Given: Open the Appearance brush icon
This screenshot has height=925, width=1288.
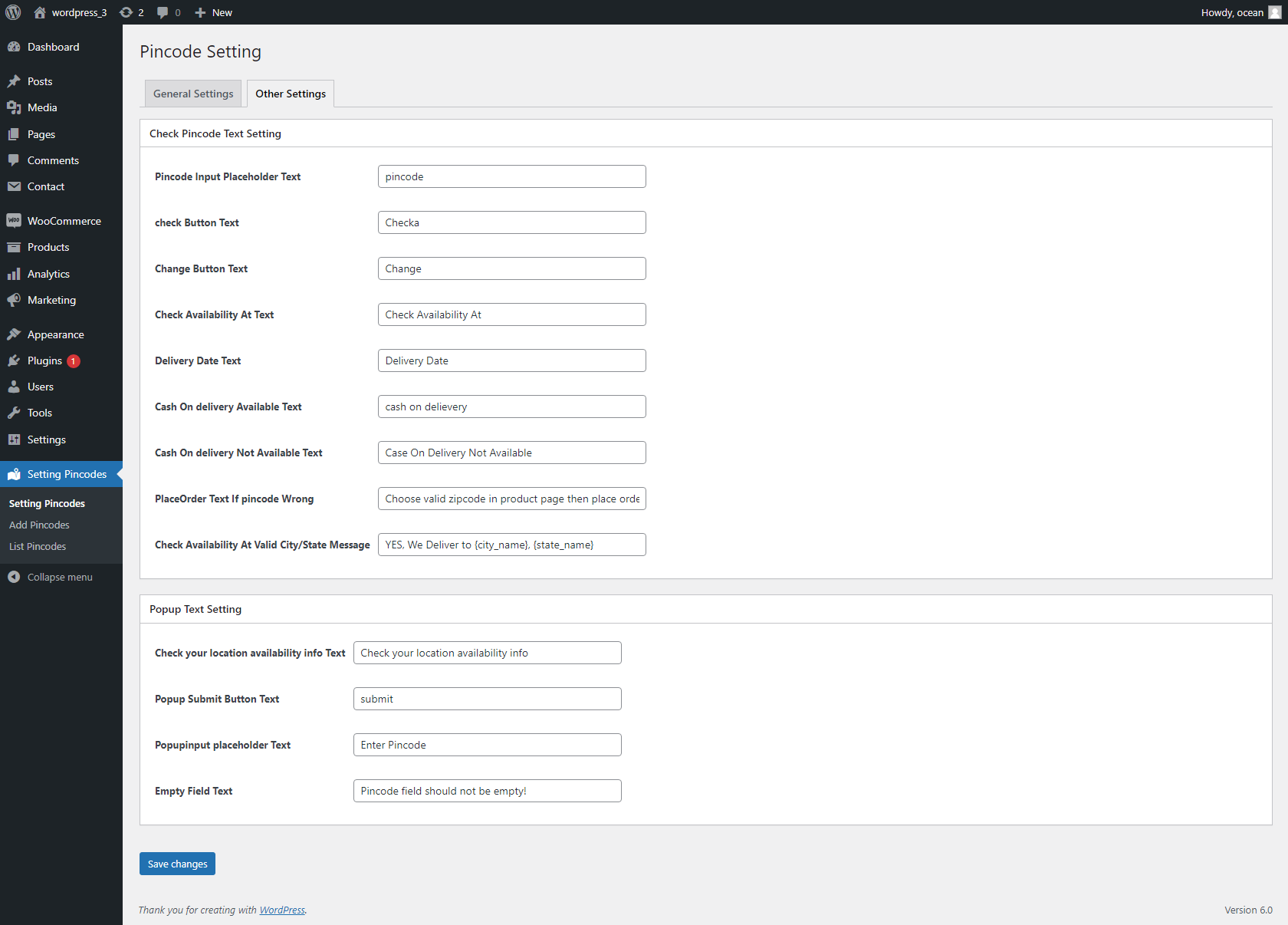Looking at the screenshot, I should coord(15,334).
